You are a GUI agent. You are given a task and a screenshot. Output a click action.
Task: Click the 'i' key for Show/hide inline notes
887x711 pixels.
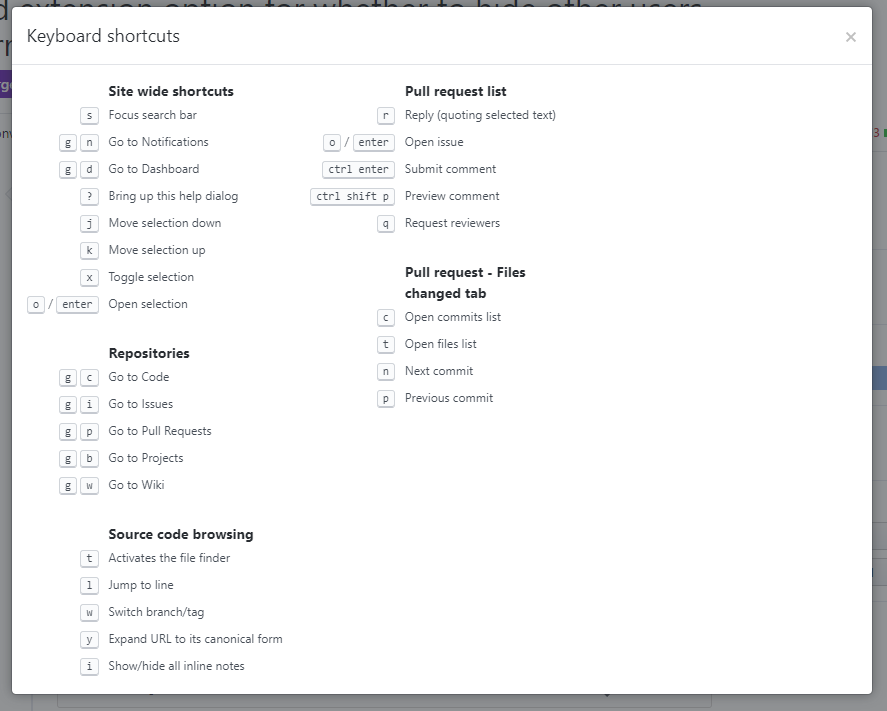[89, 666]
